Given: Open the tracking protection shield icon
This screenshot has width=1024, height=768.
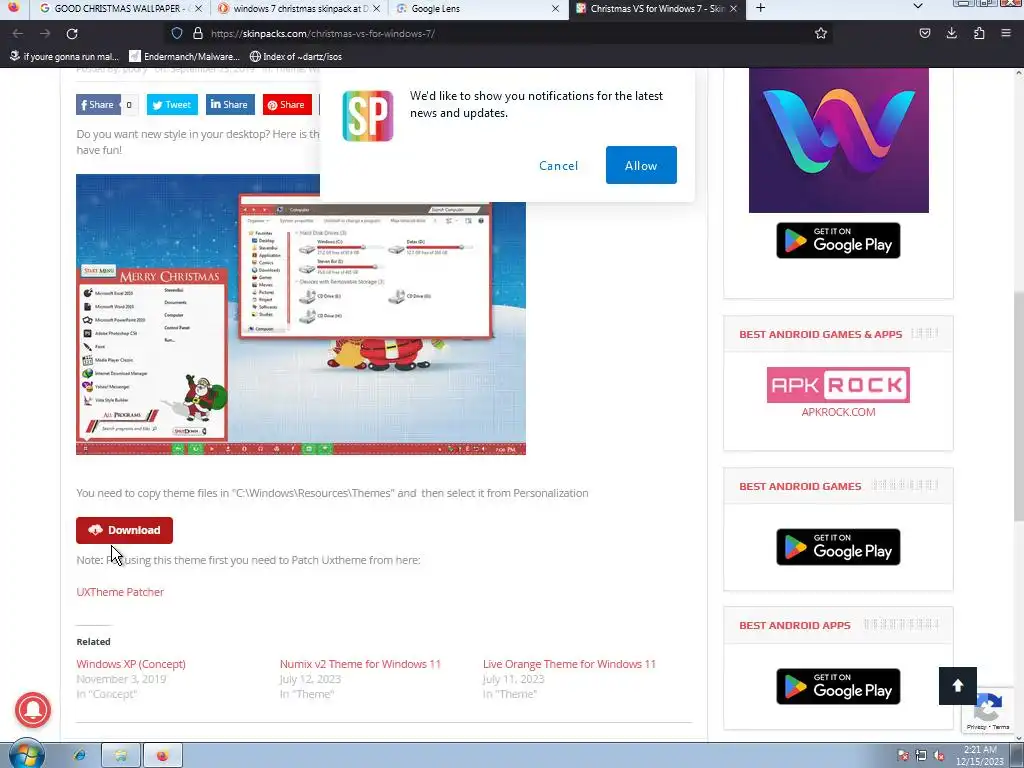Looking at the screenshot, I should pyautogui.click(x=177, y=33).
